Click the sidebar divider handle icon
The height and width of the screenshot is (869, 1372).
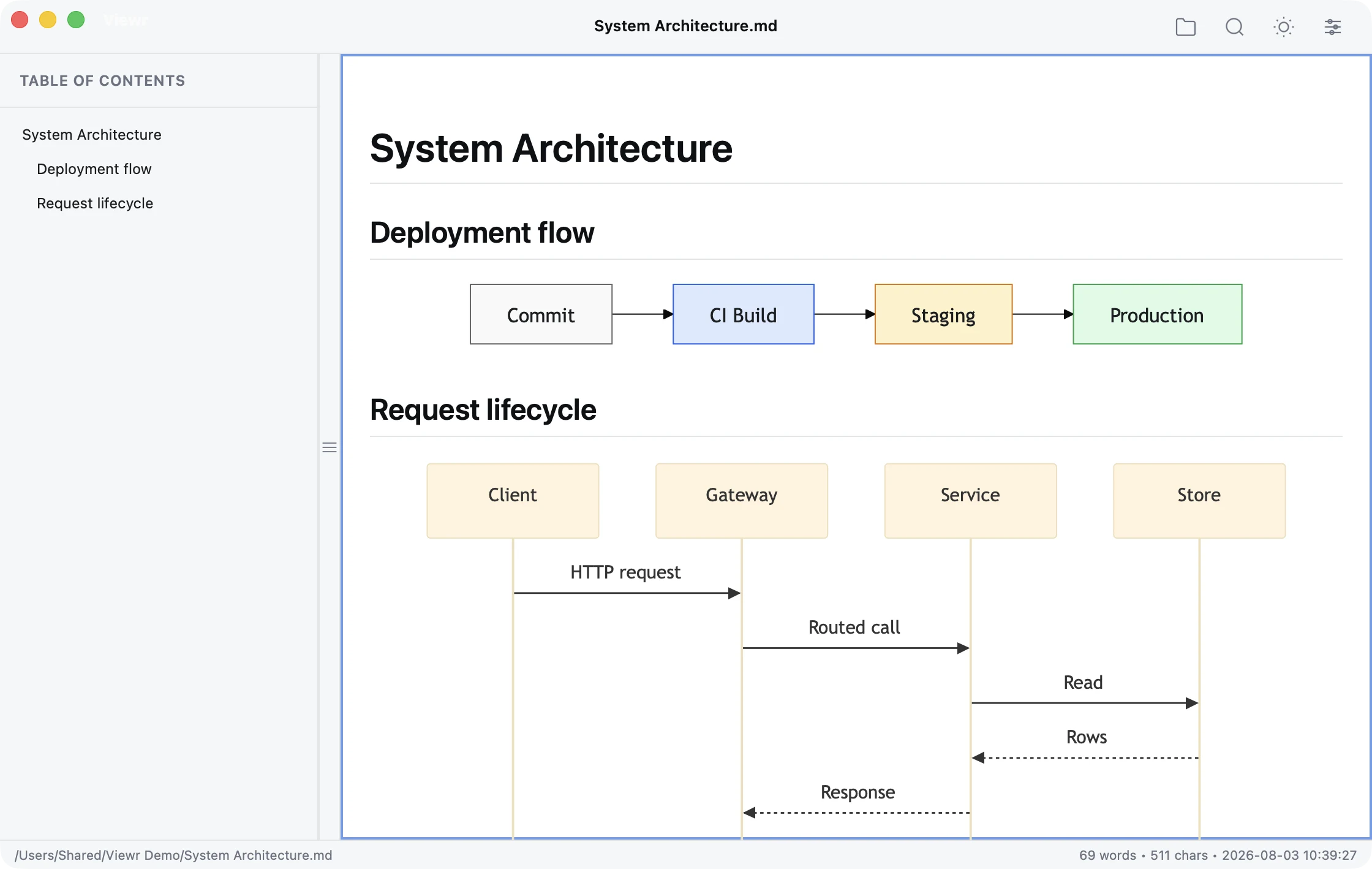point(330,447)
